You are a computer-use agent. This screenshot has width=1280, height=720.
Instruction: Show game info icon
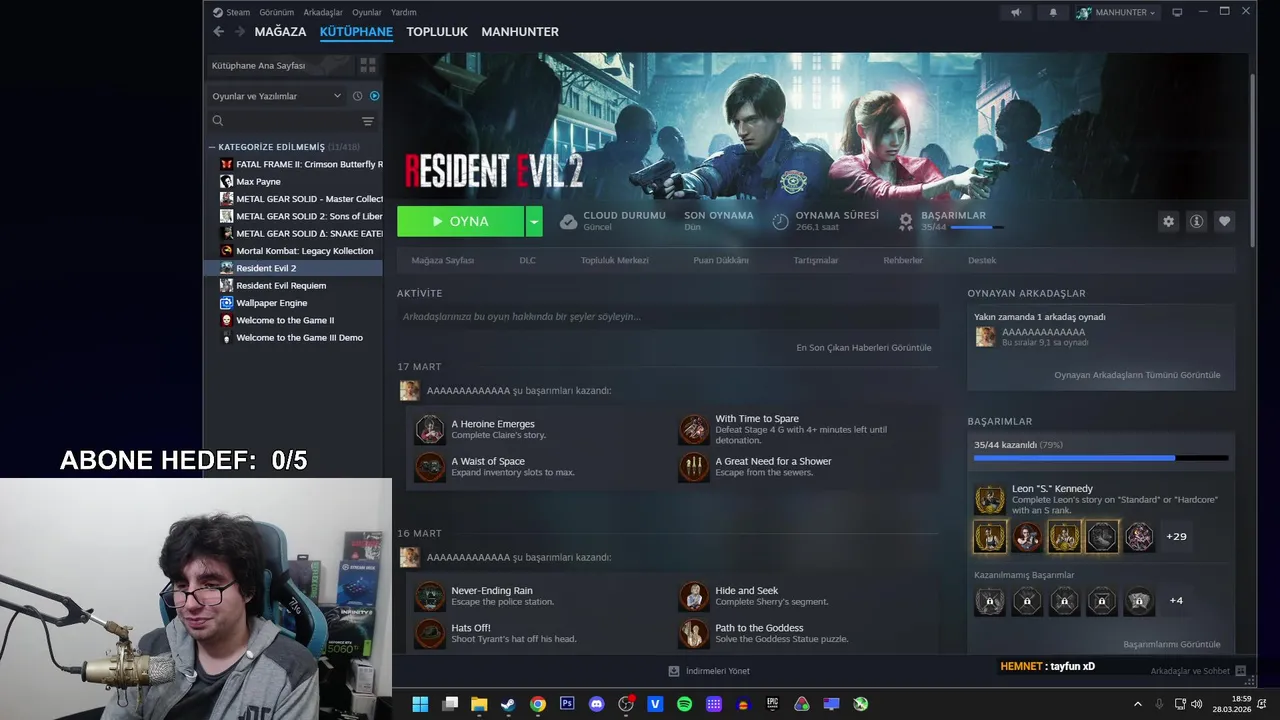(1196, 222)
